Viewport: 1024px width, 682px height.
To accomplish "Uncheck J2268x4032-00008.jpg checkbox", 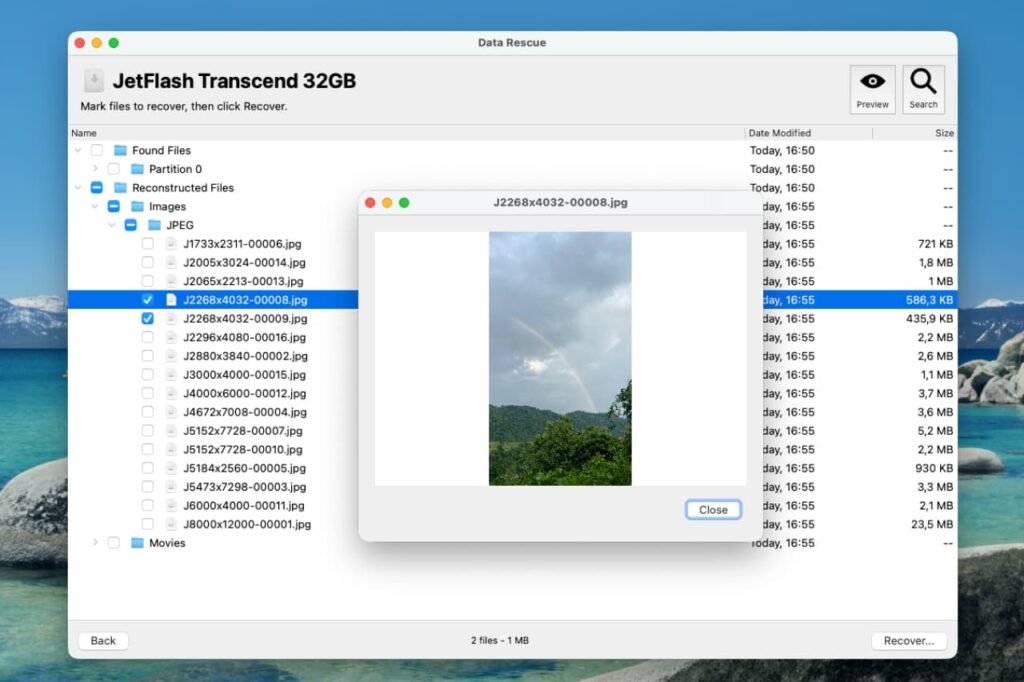I will point(148,300).
